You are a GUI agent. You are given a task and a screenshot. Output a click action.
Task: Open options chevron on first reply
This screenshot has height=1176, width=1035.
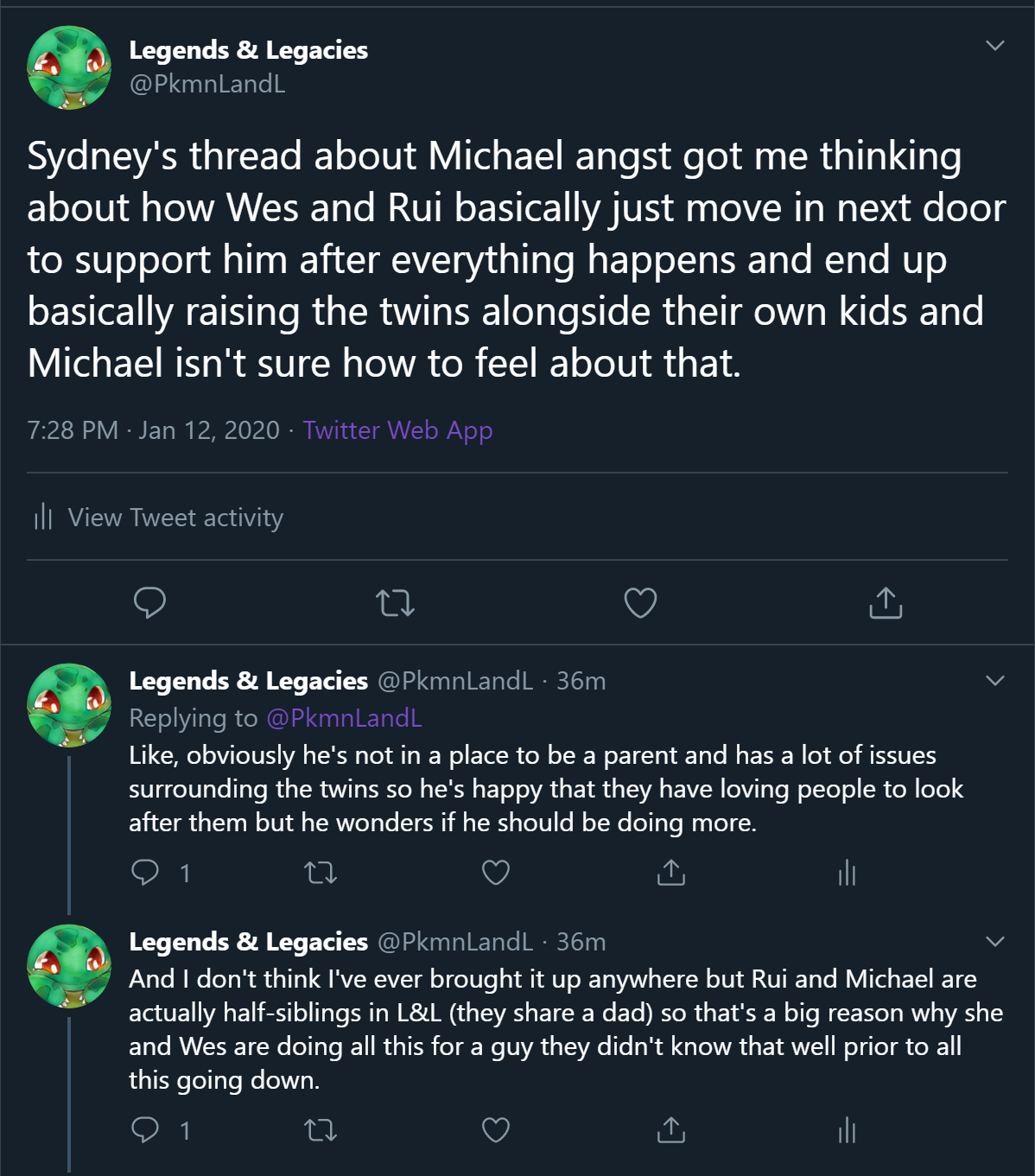tap(995, 681)
